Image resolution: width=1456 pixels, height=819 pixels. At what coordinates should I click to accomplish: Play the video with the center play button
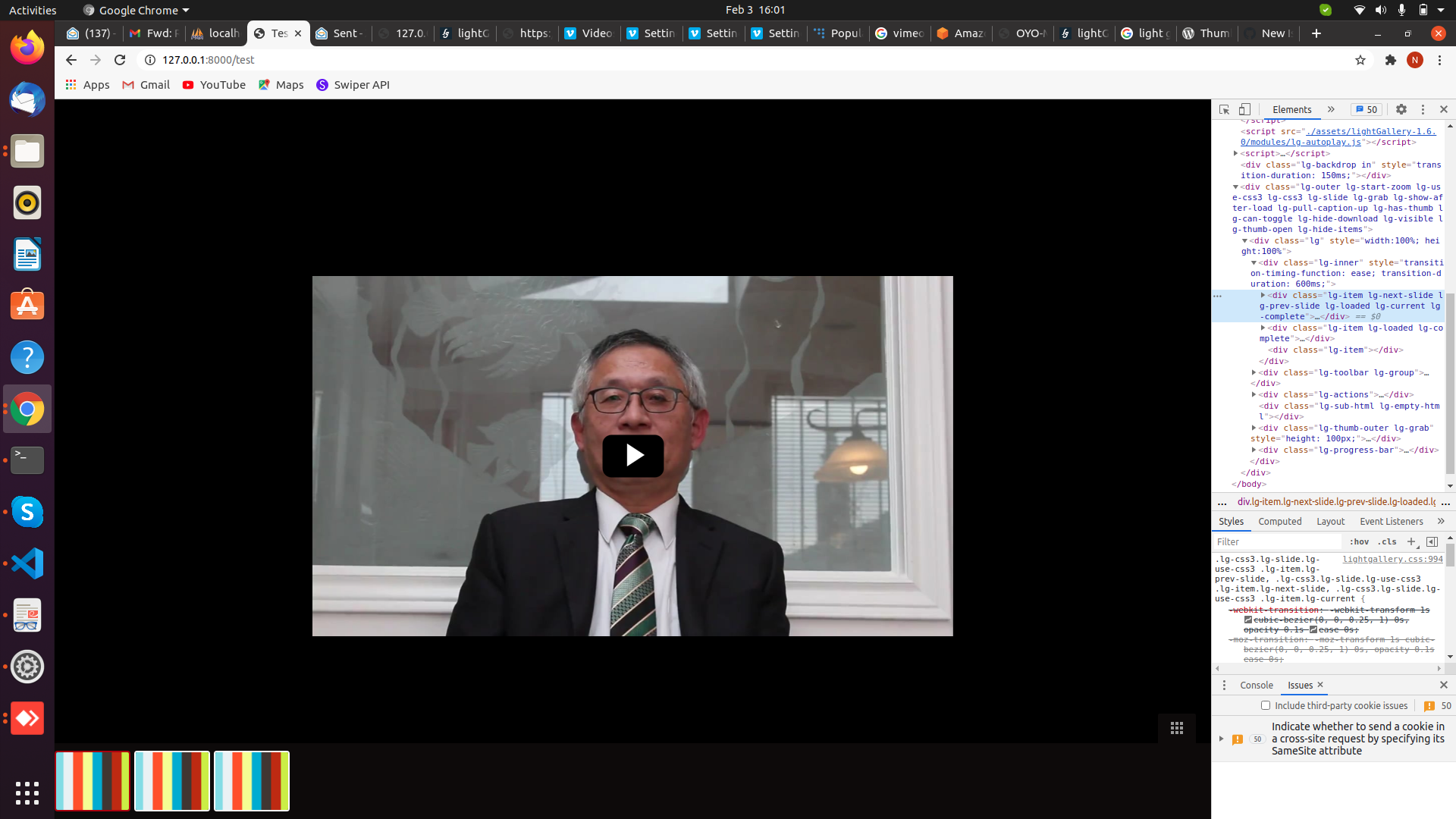click(x=632, y=455)
